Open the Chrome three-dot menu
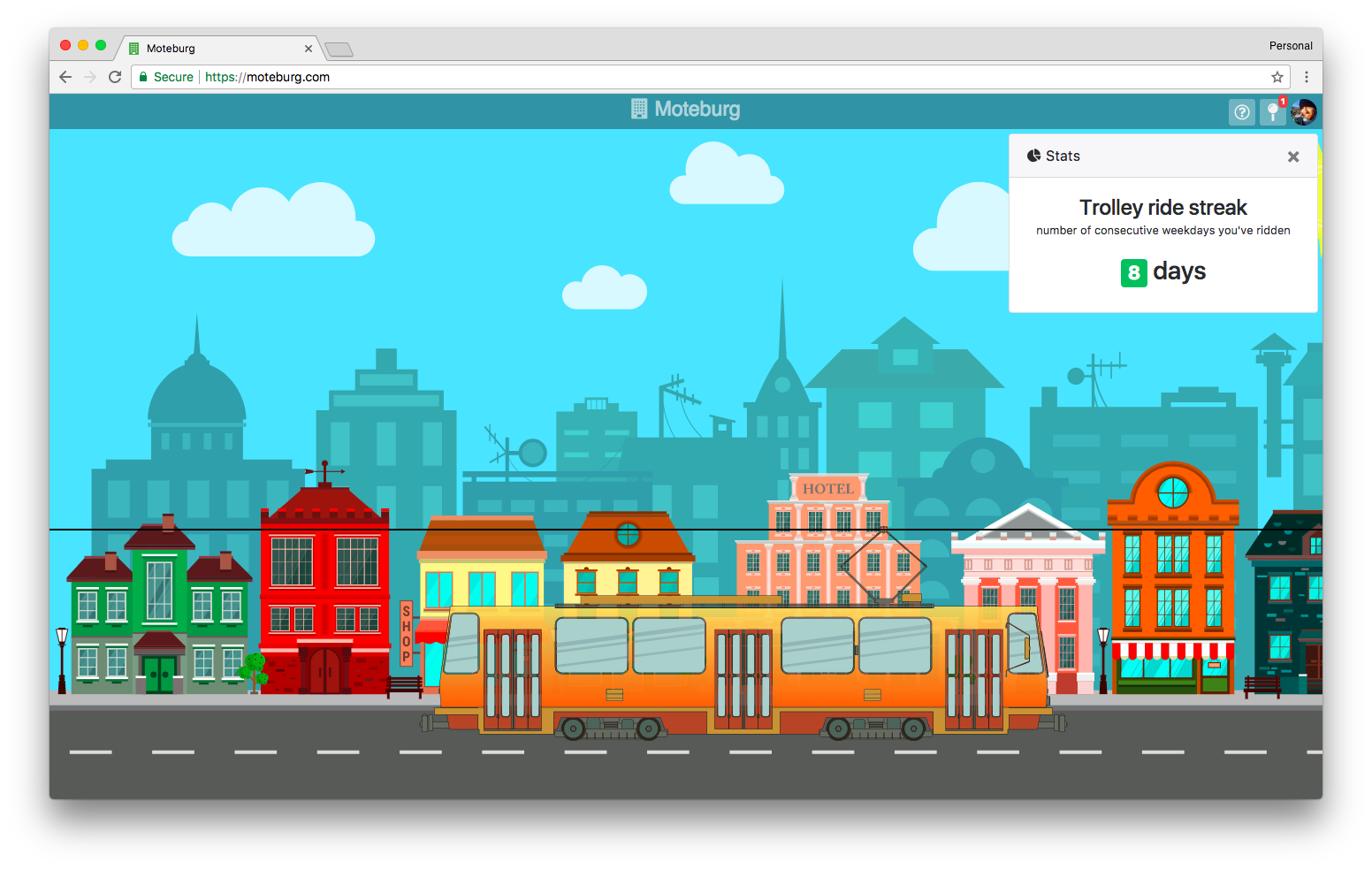Screen dimensions: 1372x870 click(1307, 77)
